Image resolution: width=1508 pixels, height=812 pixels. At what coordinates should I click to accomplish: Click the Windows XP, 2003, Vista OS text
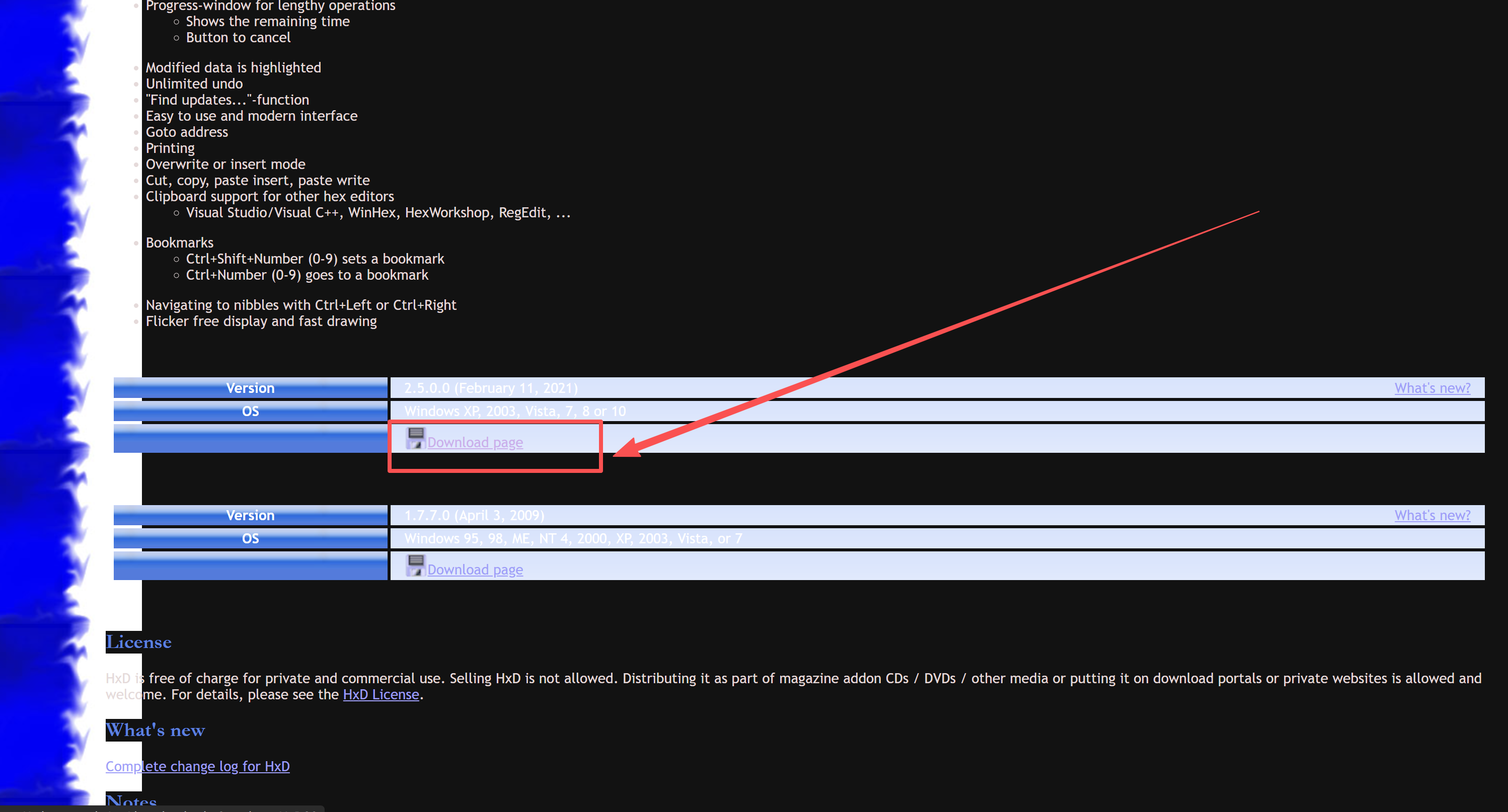click(x=514, y=411)
